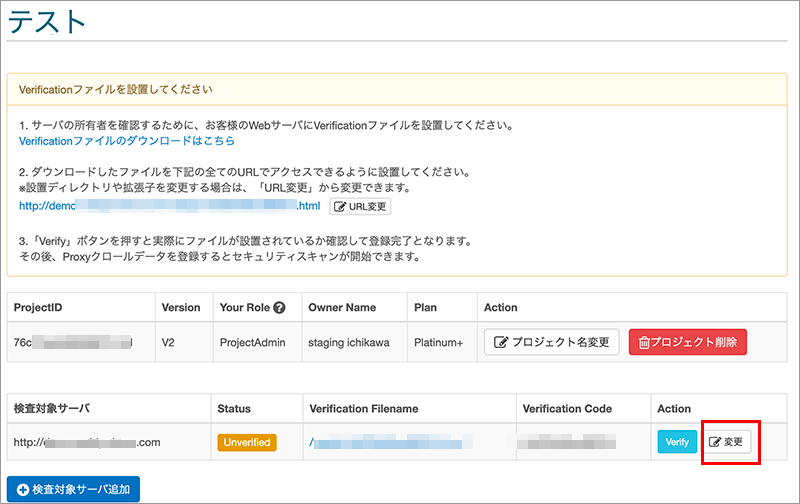The width and height of the screenshot is (800, 504).
Task: Click the V2 version cell
Action: [x=170, y=342]
